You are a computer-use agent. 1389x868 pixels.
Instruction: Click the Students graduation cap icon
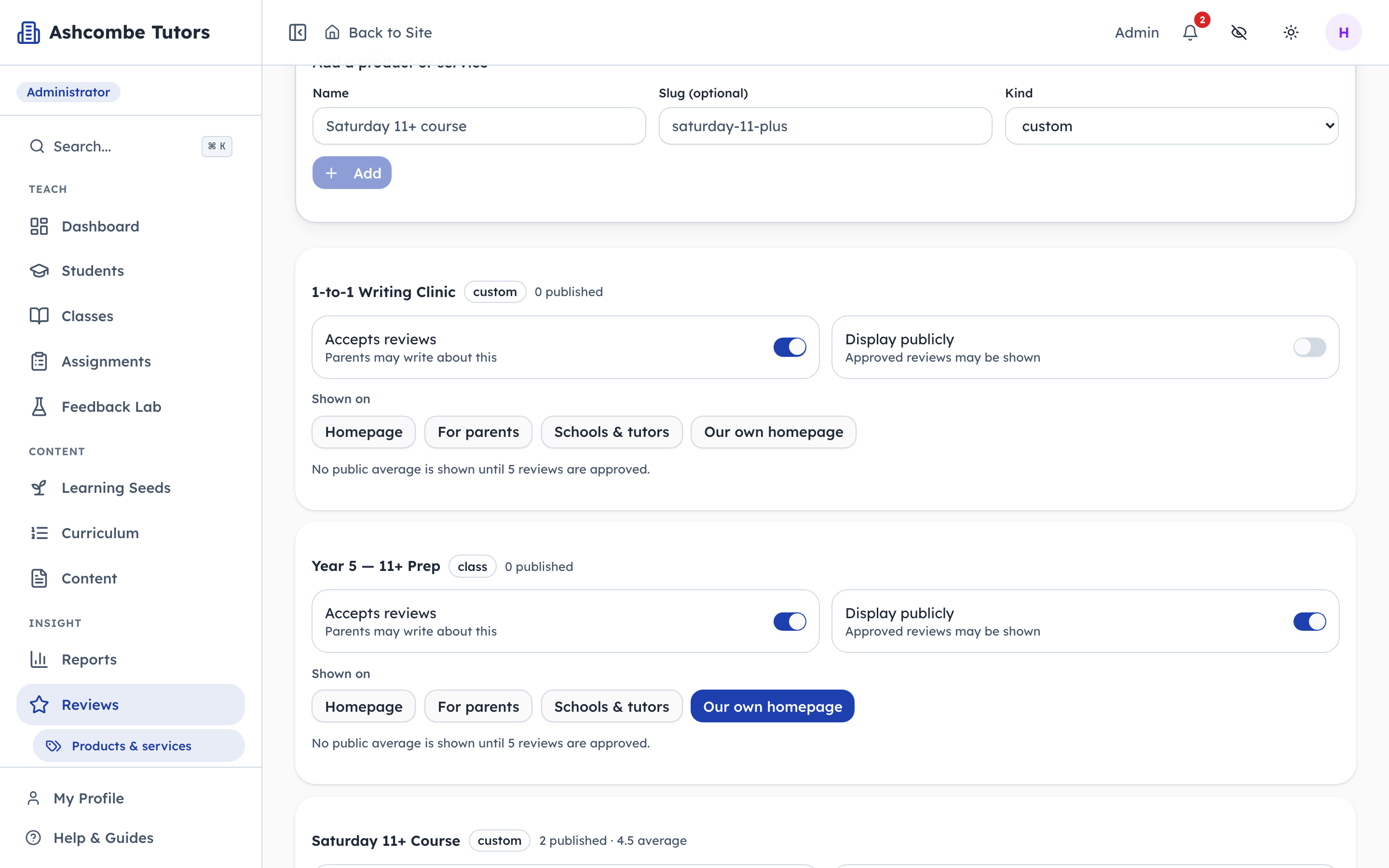[x=39, y=271]
